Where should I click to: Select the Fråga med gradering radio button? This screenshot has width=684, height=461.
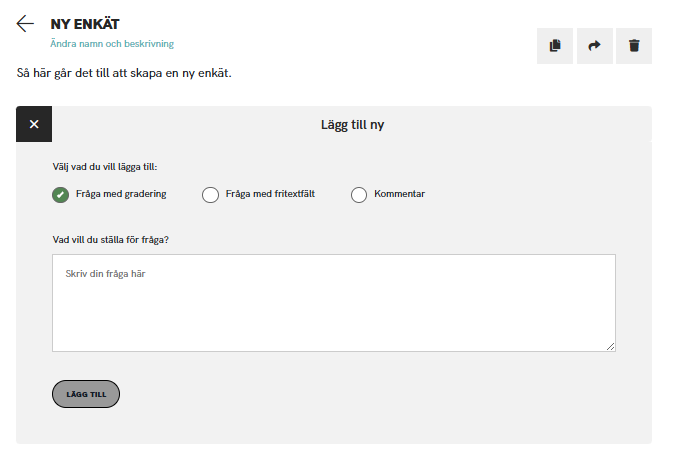tap(60, 195)
